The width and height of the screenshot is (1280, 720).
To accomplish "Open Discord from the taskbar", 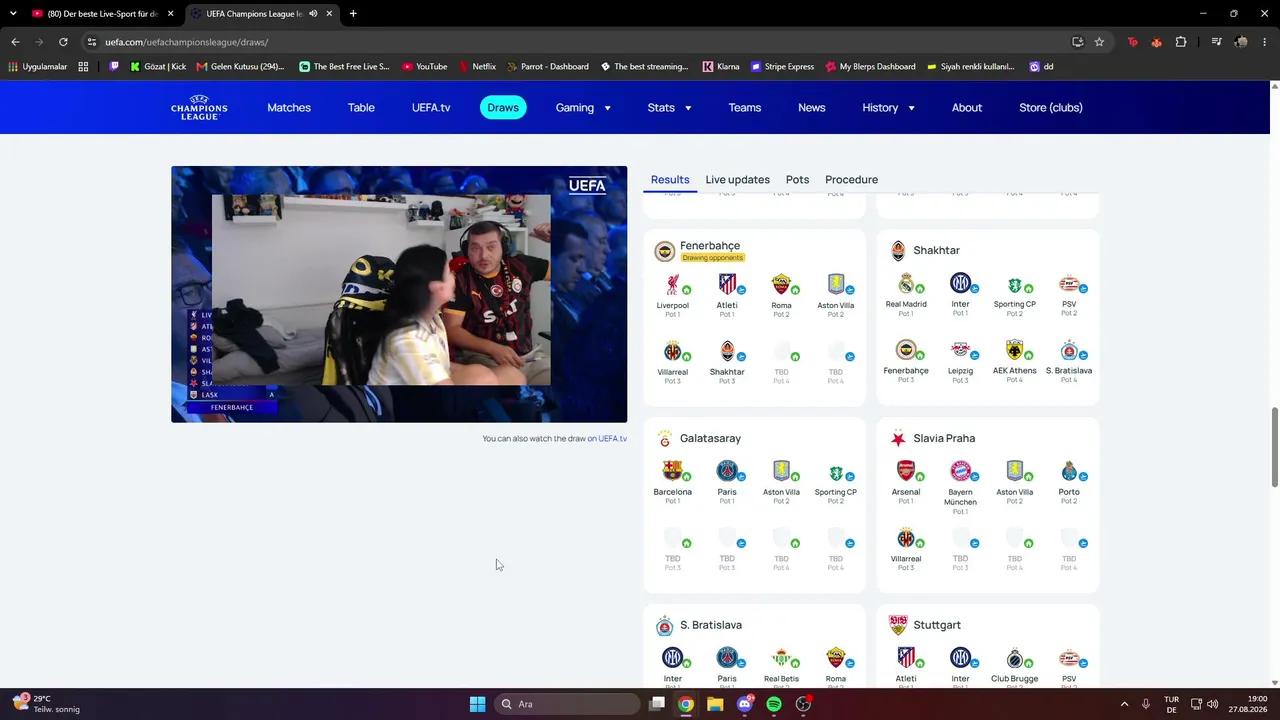I will point(744,704).
